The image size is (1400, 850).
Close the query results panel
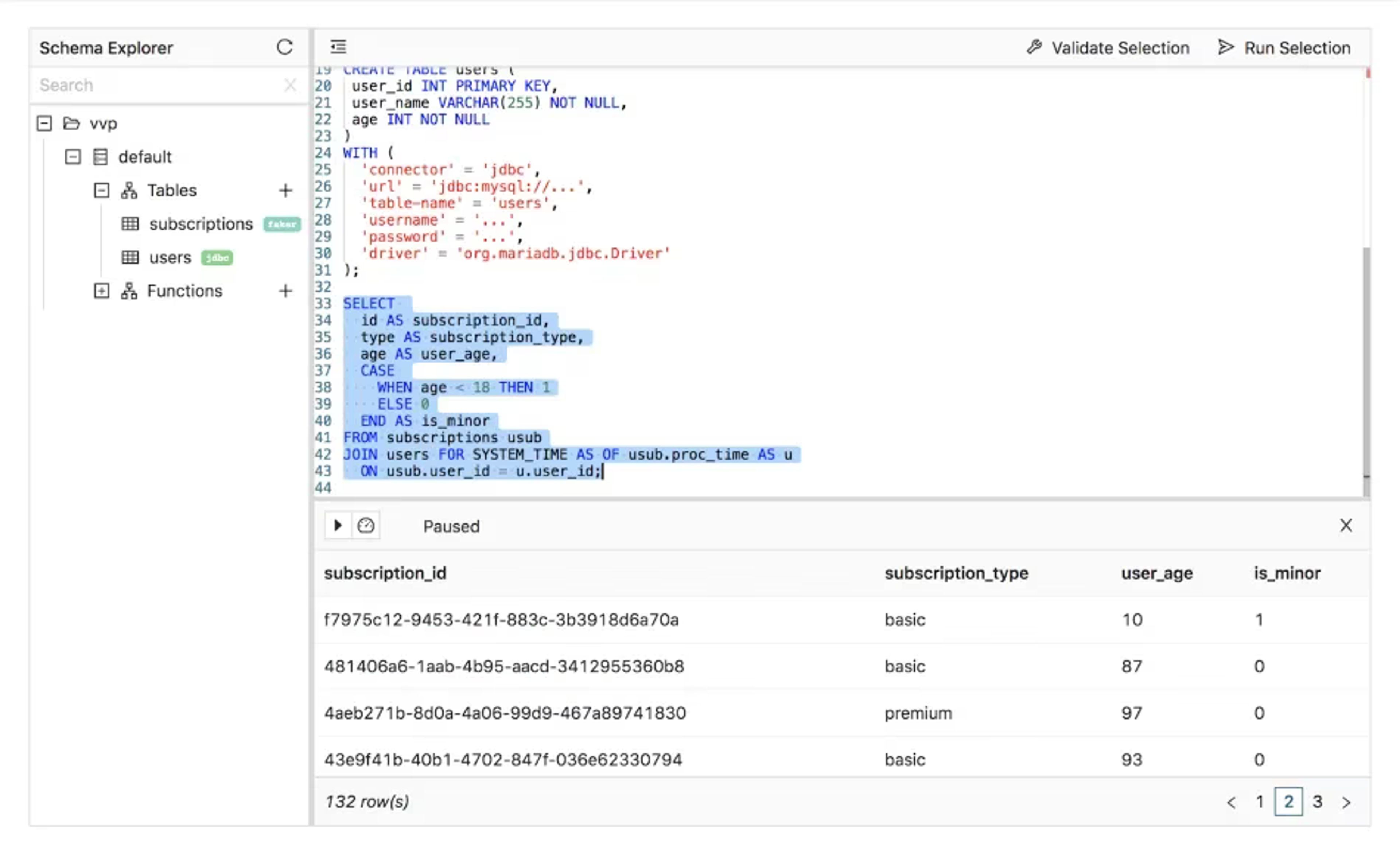coord(1346,526)
